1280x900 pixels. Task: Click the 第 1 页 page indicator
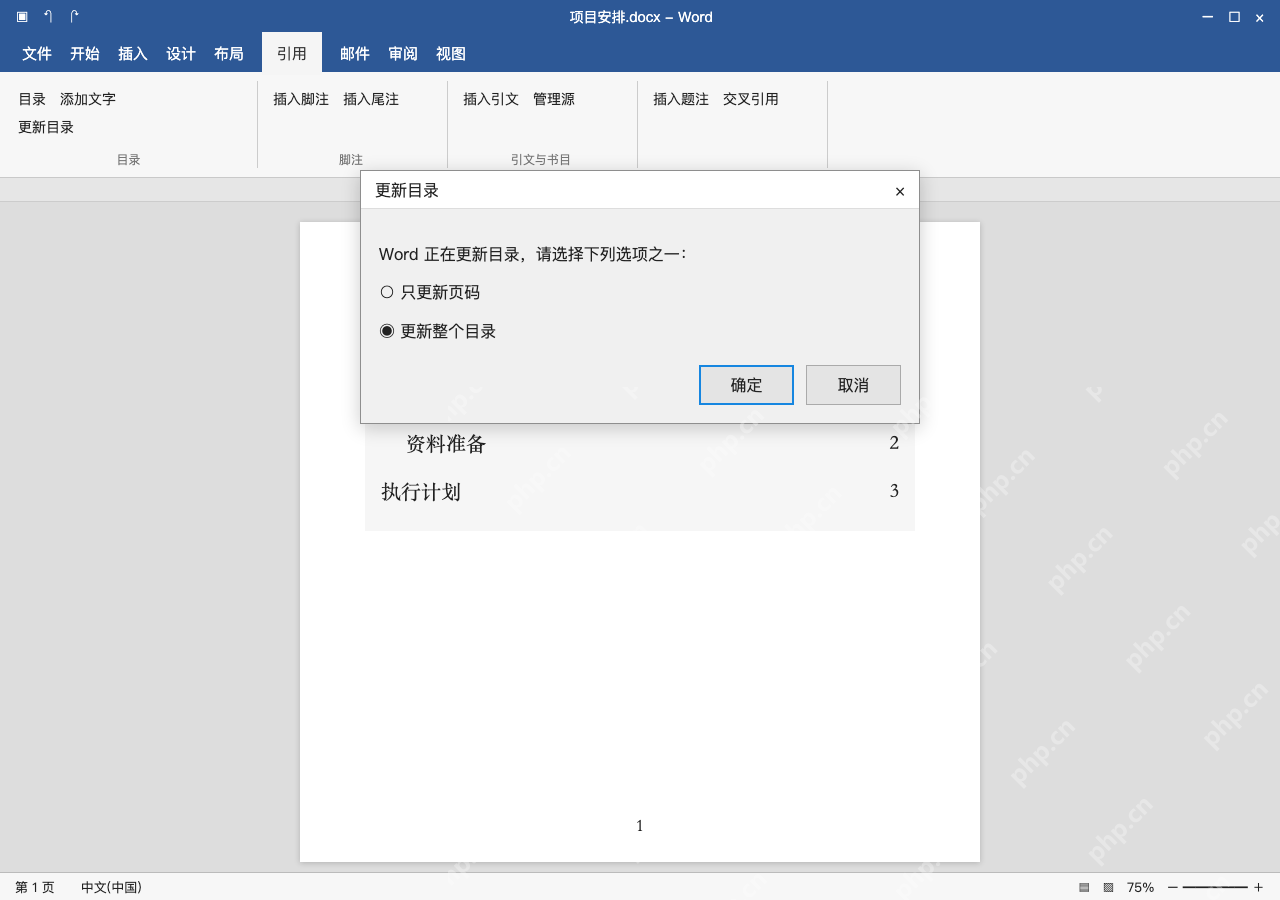(x=35, y=887)
